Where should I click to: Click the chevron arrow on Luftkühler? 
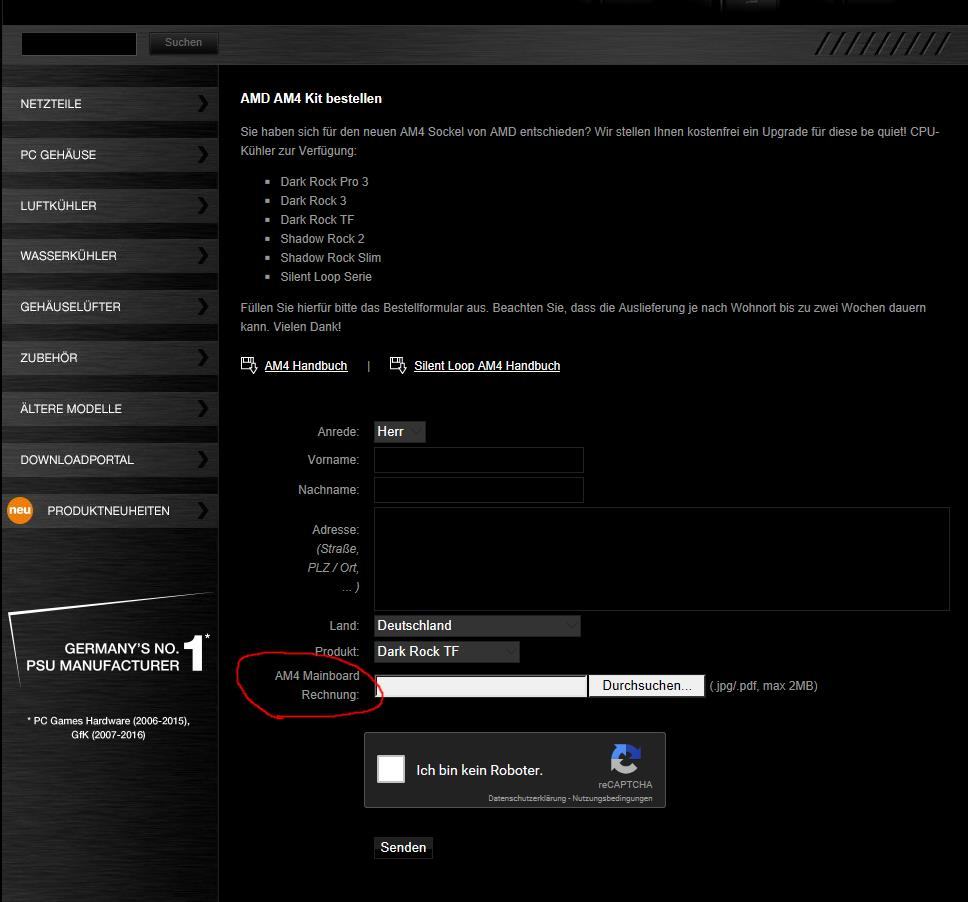(202, 205)
